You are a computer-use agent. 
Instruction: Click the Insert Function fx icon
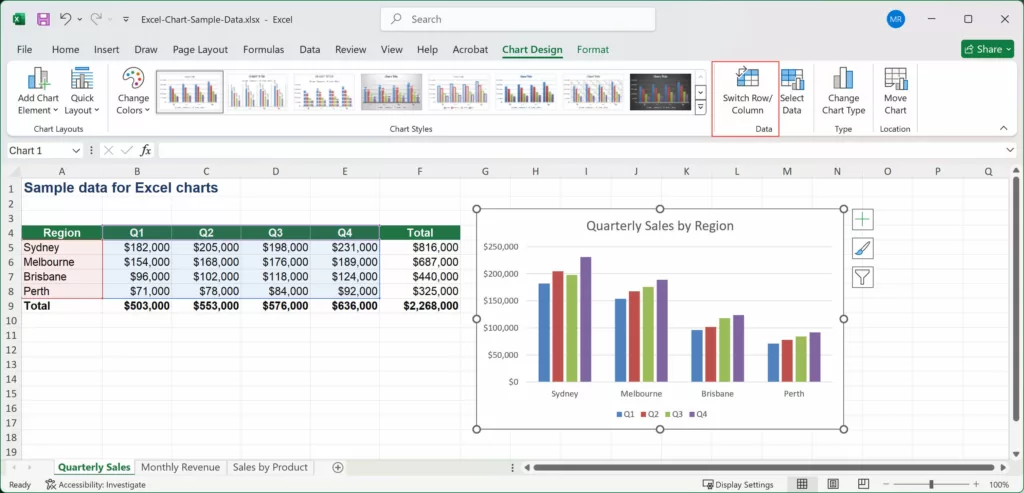pyautogui.click(x=146, y=151)
